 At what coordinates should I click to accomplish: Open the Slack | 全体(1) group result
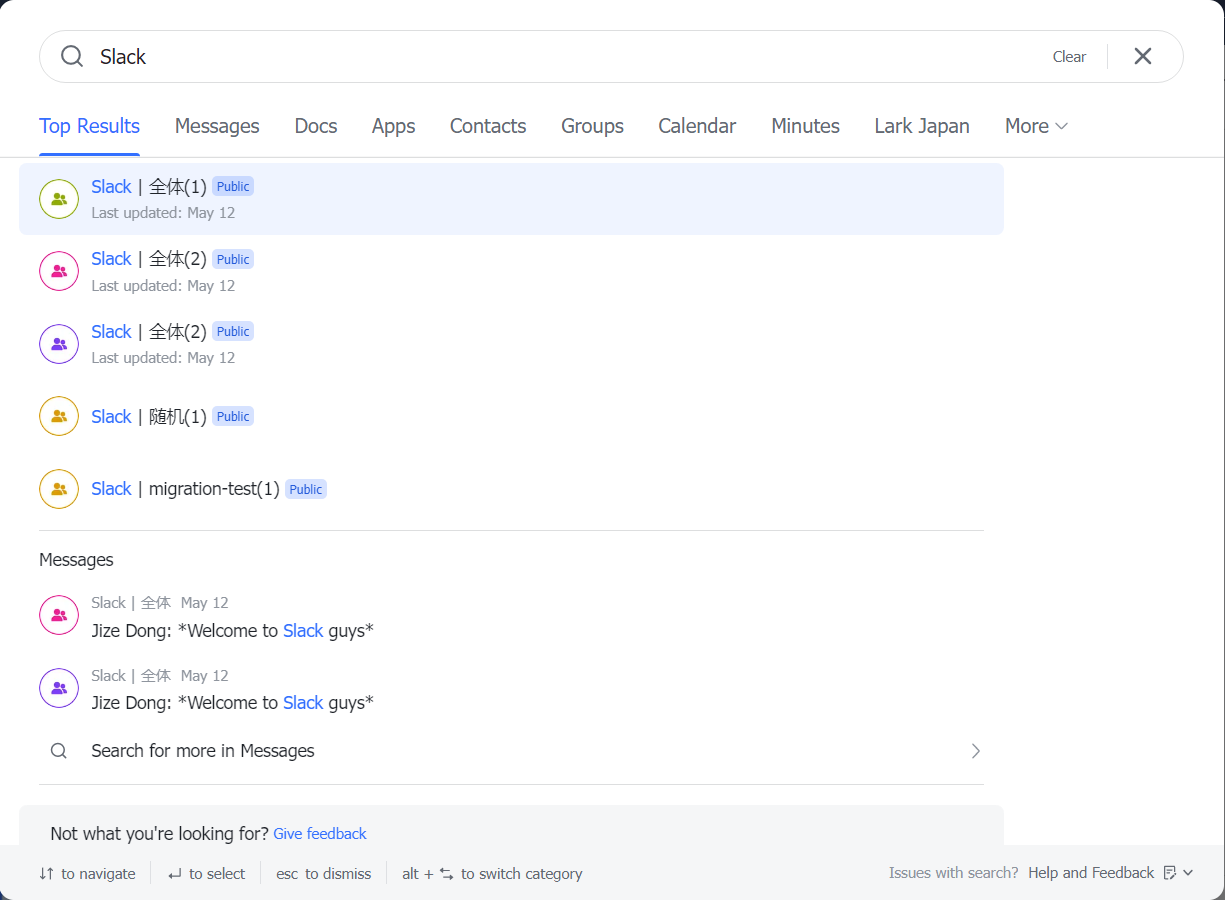point(511,199)
